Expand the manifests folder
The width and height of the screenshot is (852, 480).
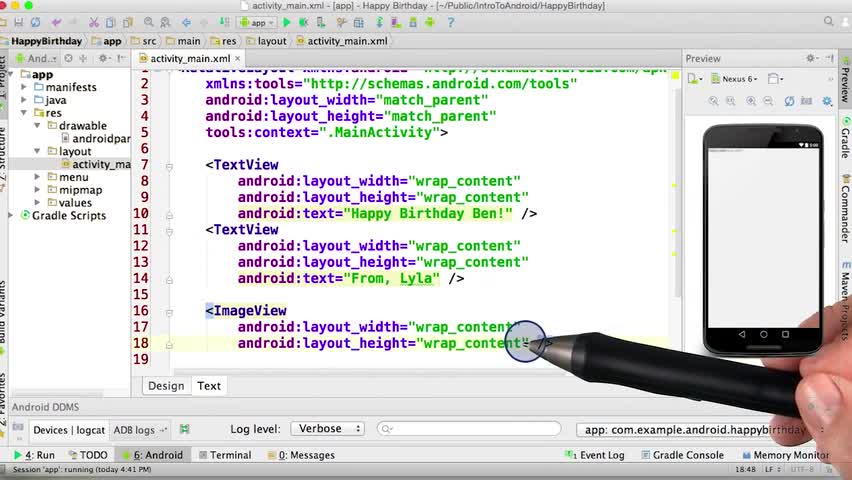click(24, 87)
